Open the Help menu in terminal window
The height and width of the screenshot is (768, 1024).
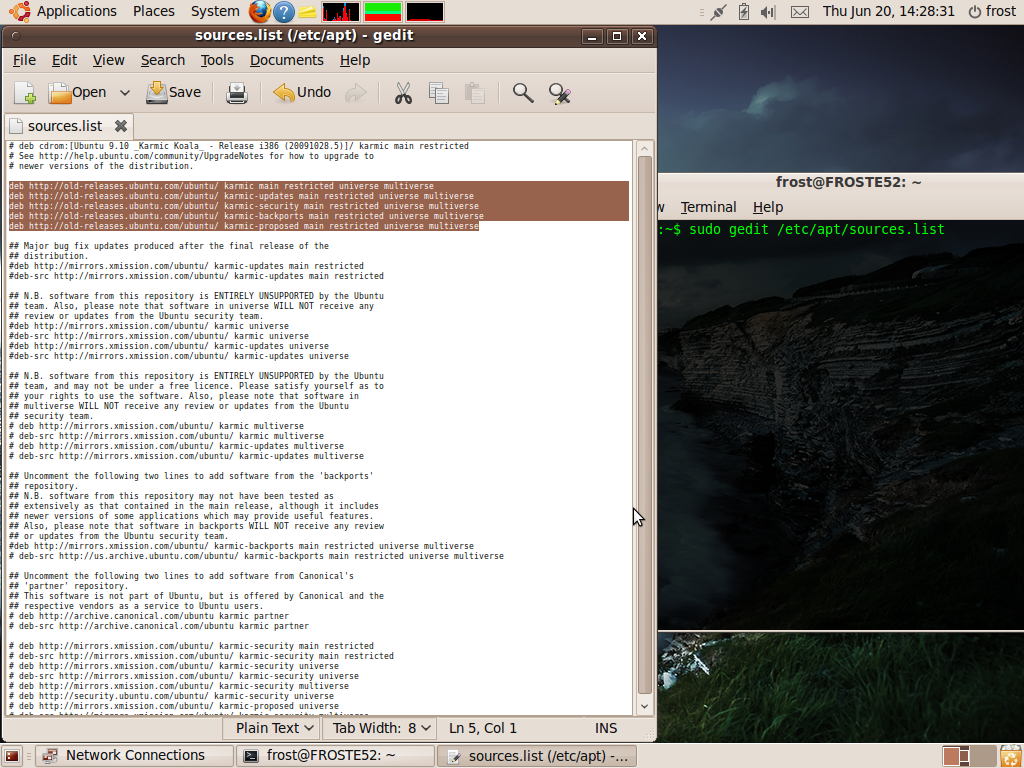pyautogui.click(x=767, y=208)
